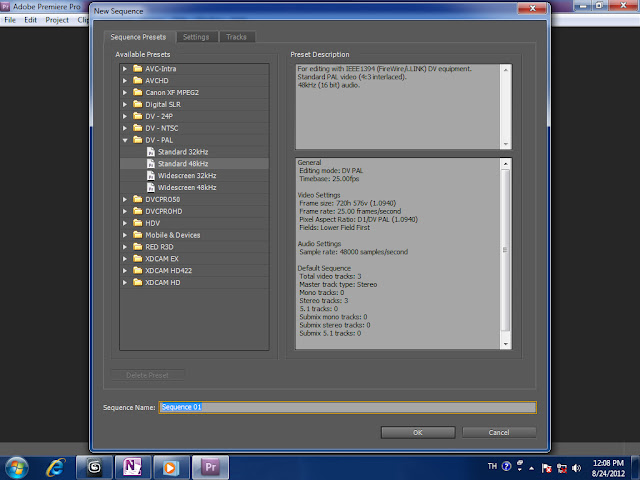Click the RED R3D folder icon
This screenshot has width=640, height=480.
[x=138, y=247]
